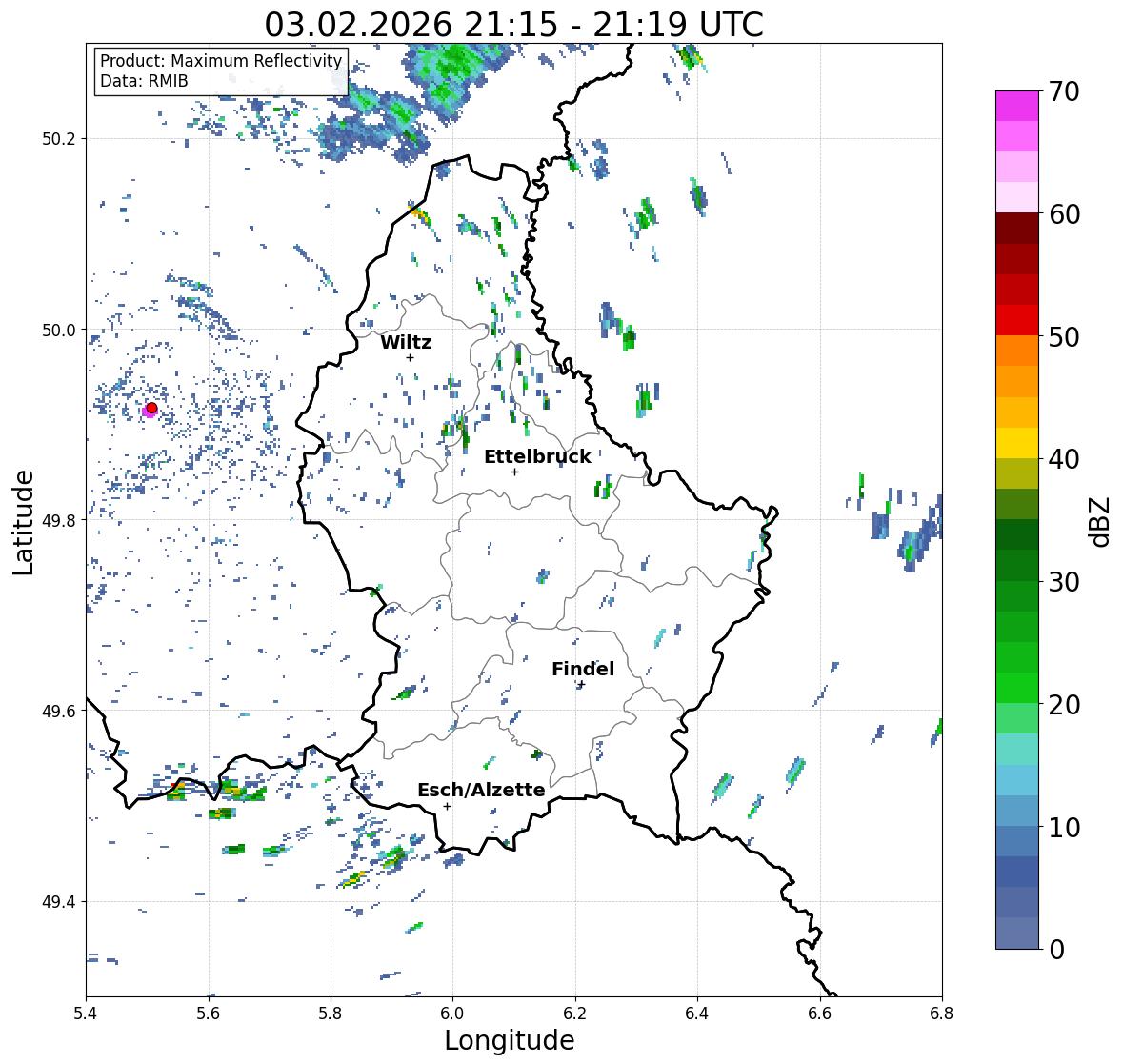Click the longitude tick label 5.4
The height and width of the screenshot is (1064, 1123).
coord(86,1014)
